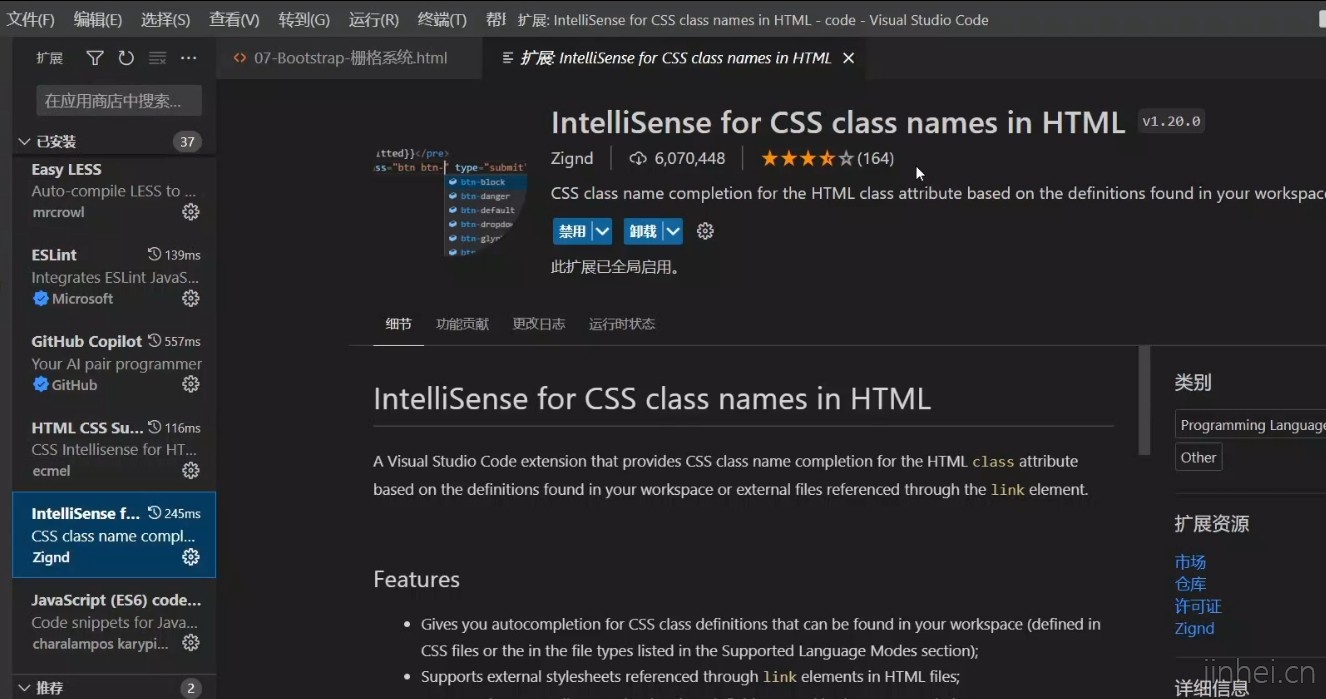
Task: Open GitHub Copilot manage gear
Action: [x=191, y=384]
